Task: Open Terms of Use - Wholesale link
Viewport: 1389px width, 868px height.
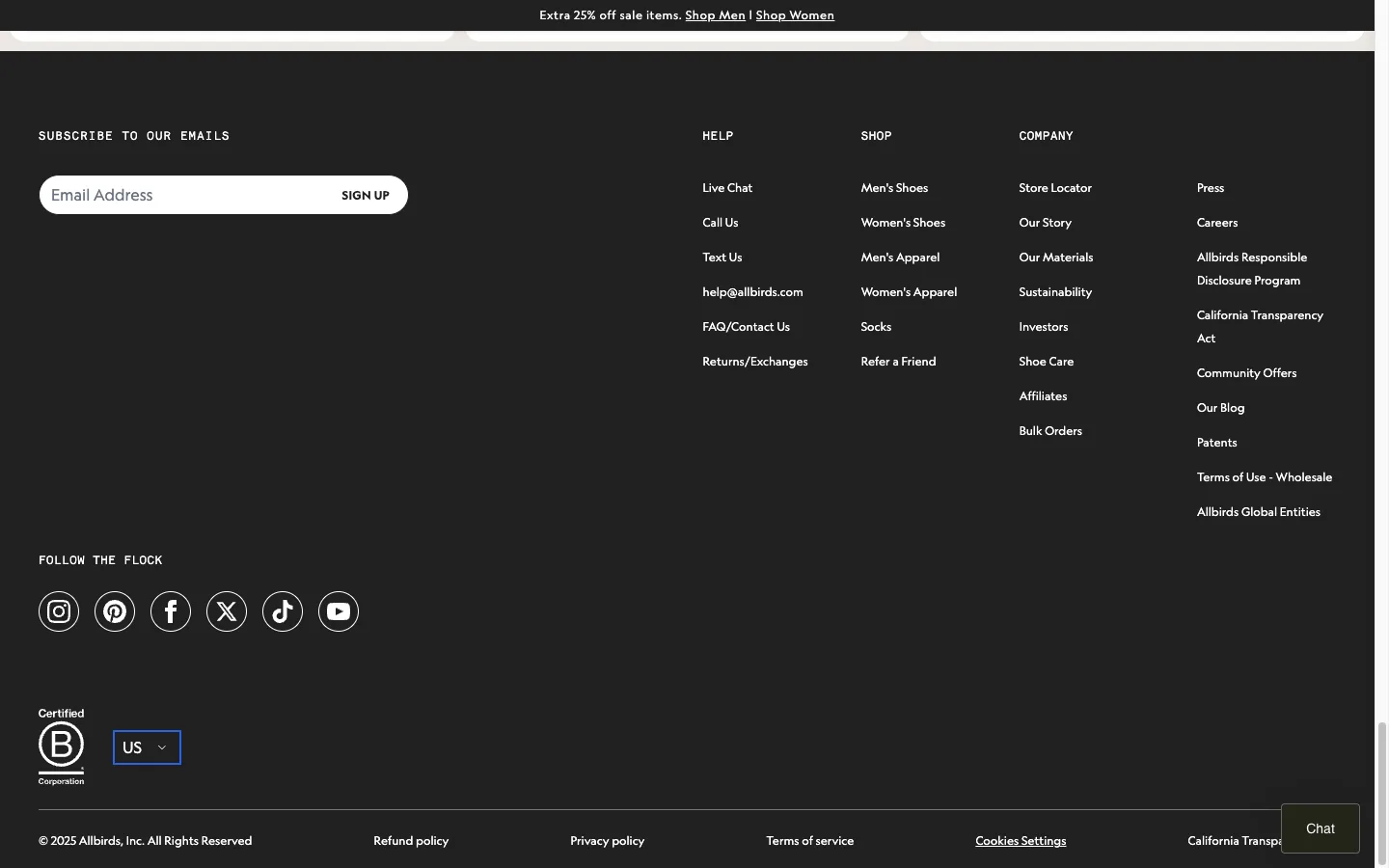Action: 1265,477
